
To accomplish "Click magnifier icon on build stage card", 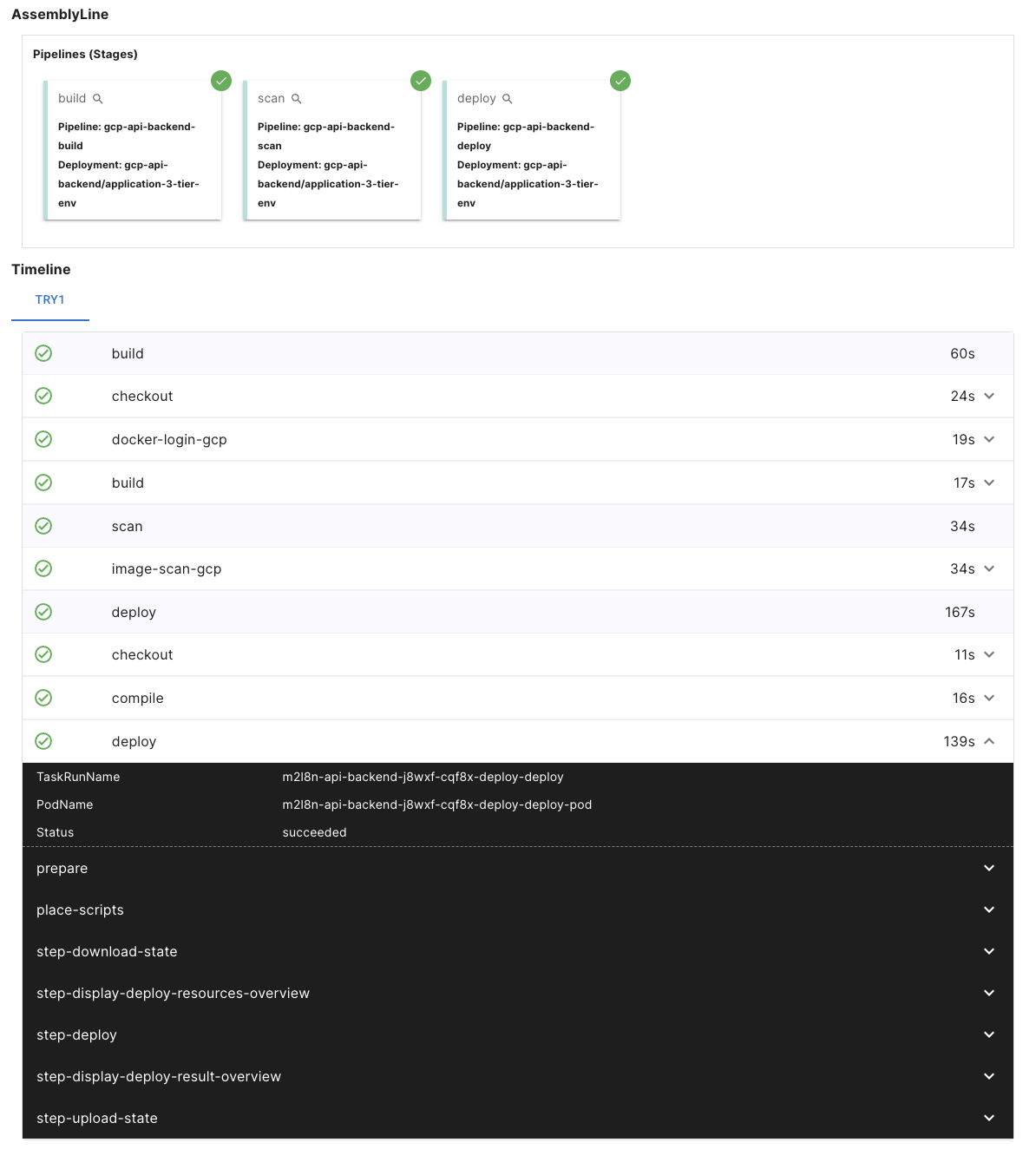I will click(98, 99).
